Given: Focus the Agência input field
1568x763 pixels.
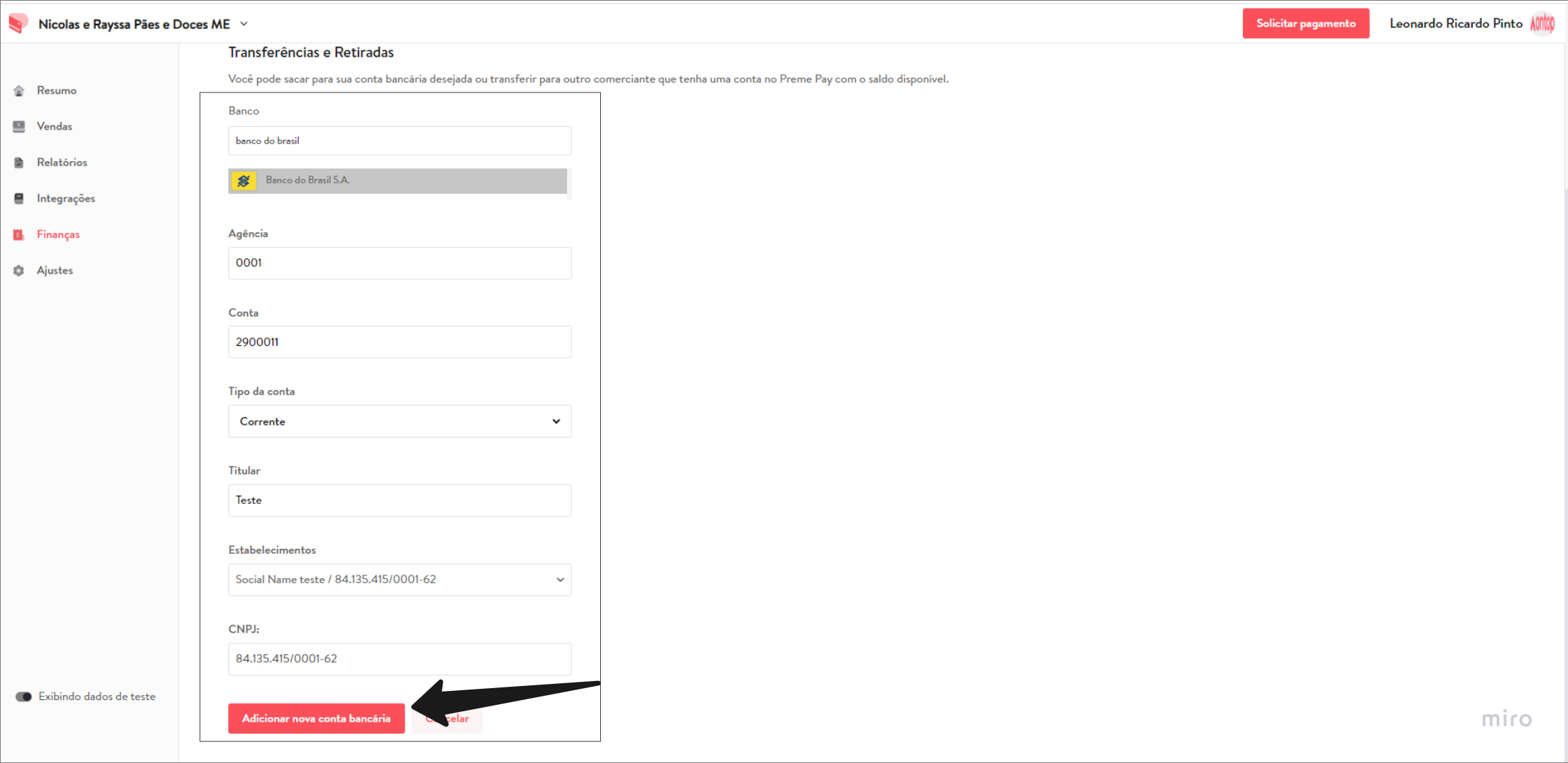Looking at the screenshot, I should [400, 263].
